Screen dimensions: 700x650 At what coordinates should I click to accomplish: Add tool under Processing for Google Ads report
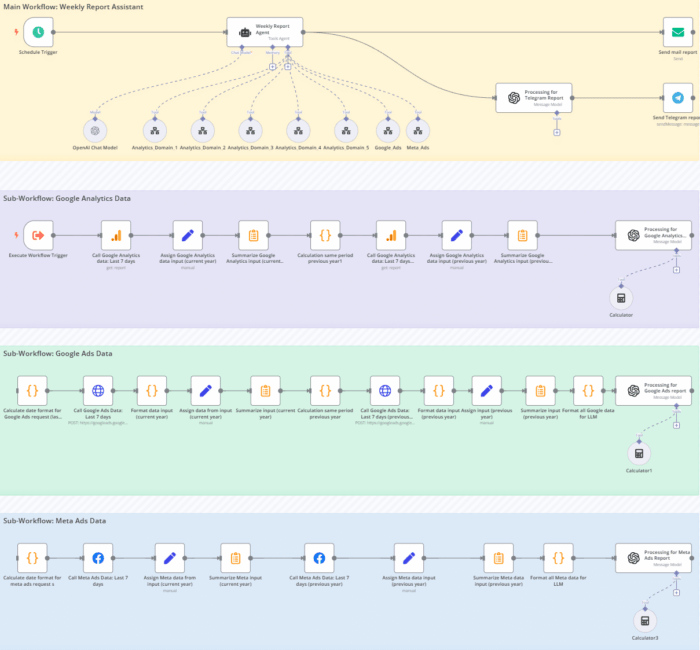(x=676, y=425)
